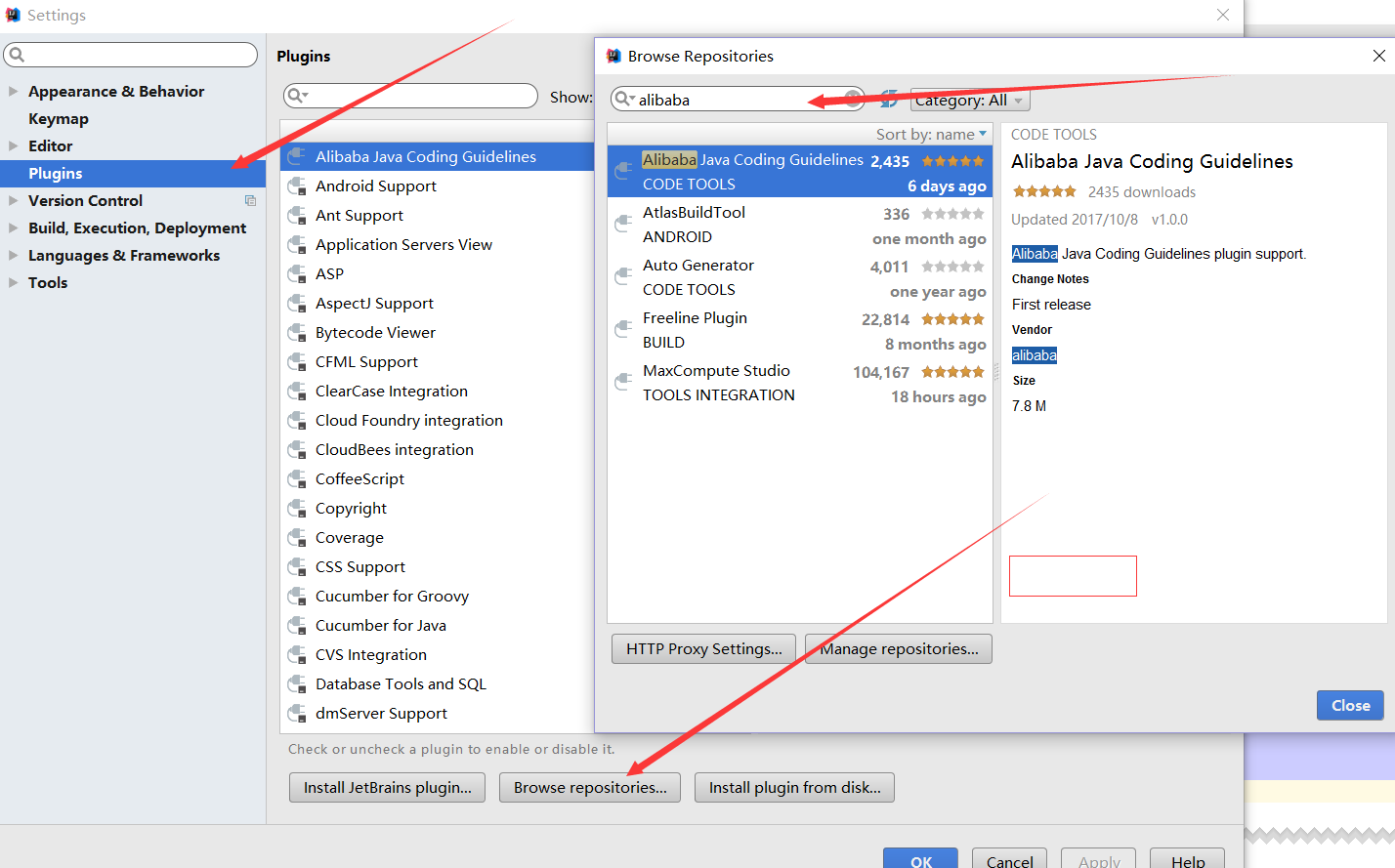Viewport: 1395px width, 868px height.
Task: Click the magnifier icon in the Plugins search box
Action: pyautogui.click(x=295, y=96)
